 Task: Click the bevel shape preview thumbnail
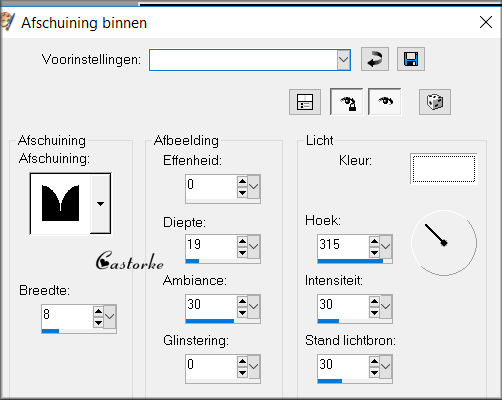(60, 203)
